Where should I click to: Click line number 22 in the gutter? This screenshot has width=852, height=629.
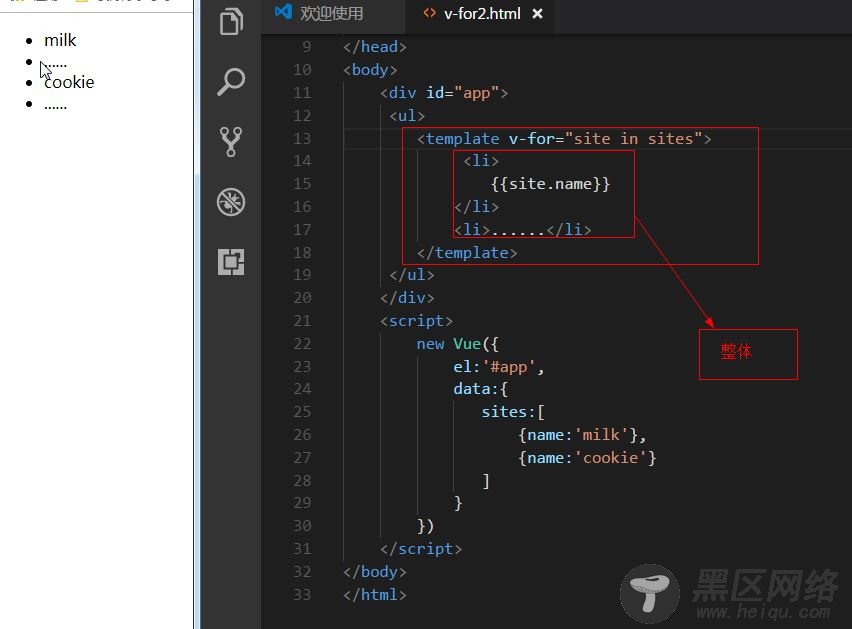pyautogui.click(x=302, y=344)
